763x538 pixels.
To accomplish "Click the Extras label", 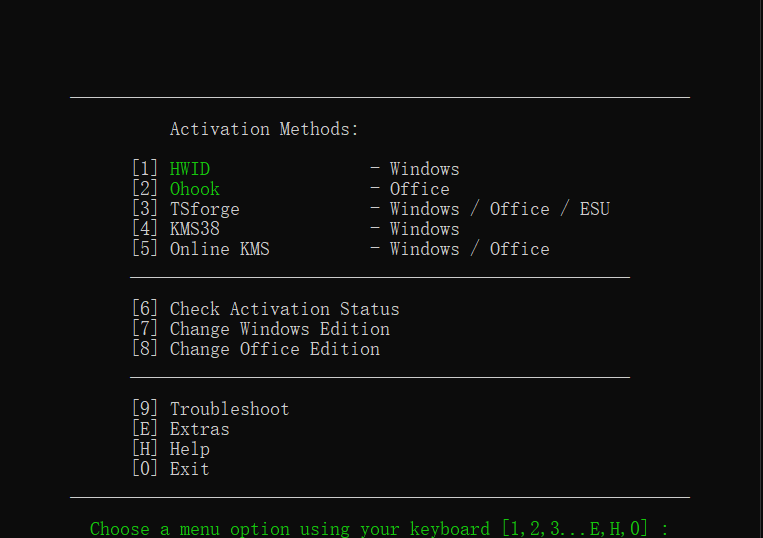I will (200, 429).
